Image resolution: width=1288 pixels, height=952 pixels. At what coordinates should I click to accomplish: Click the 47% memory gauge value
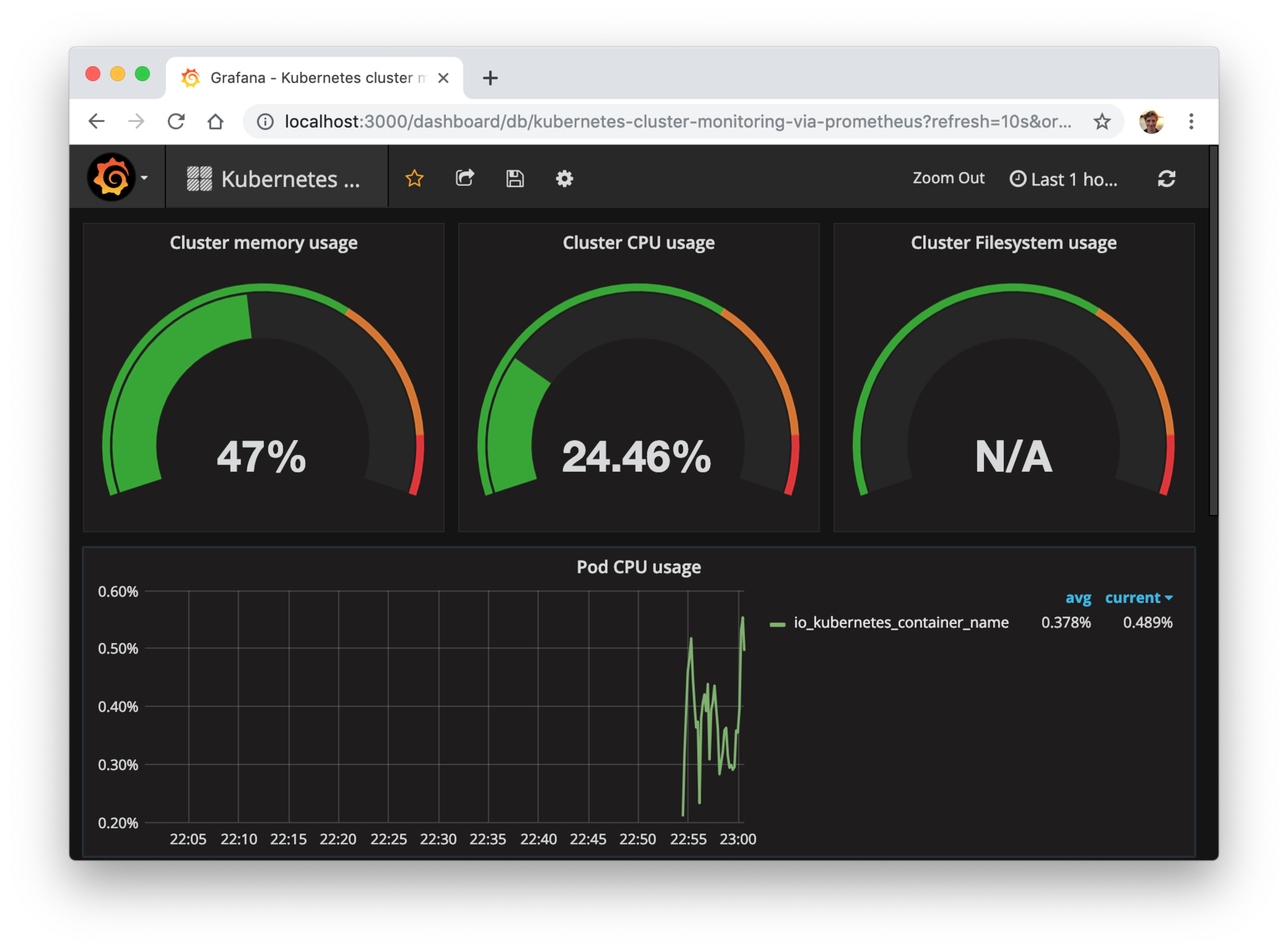(262, 456)
